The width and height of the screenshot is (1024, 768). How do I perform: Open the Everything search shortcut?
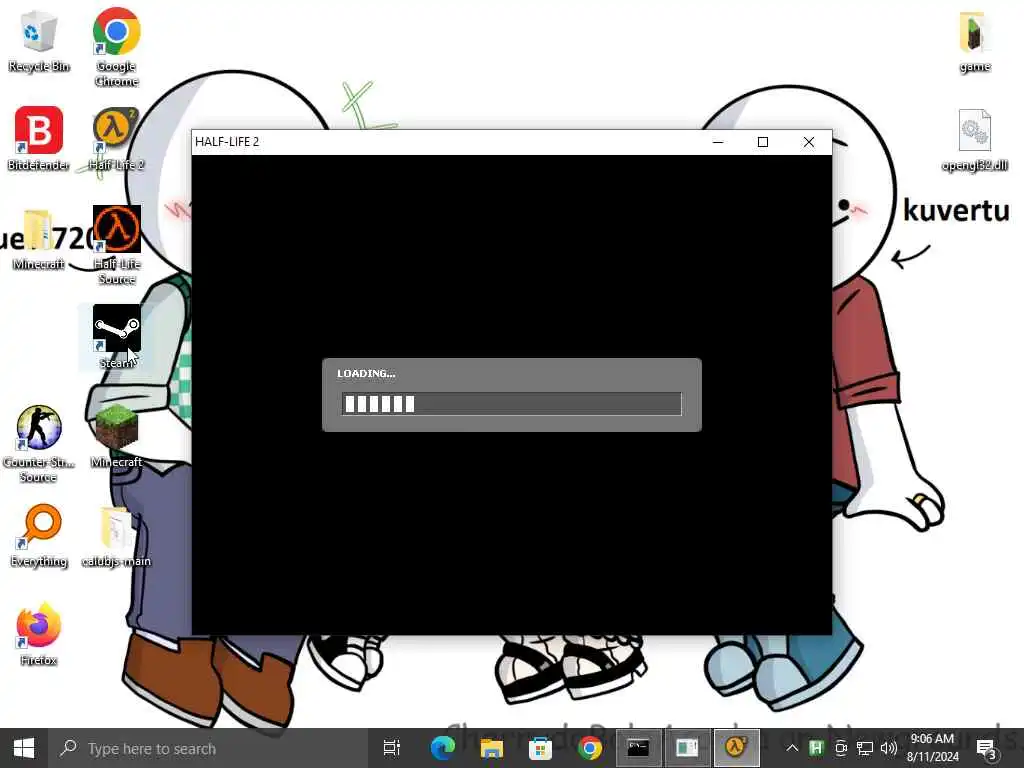39,536
